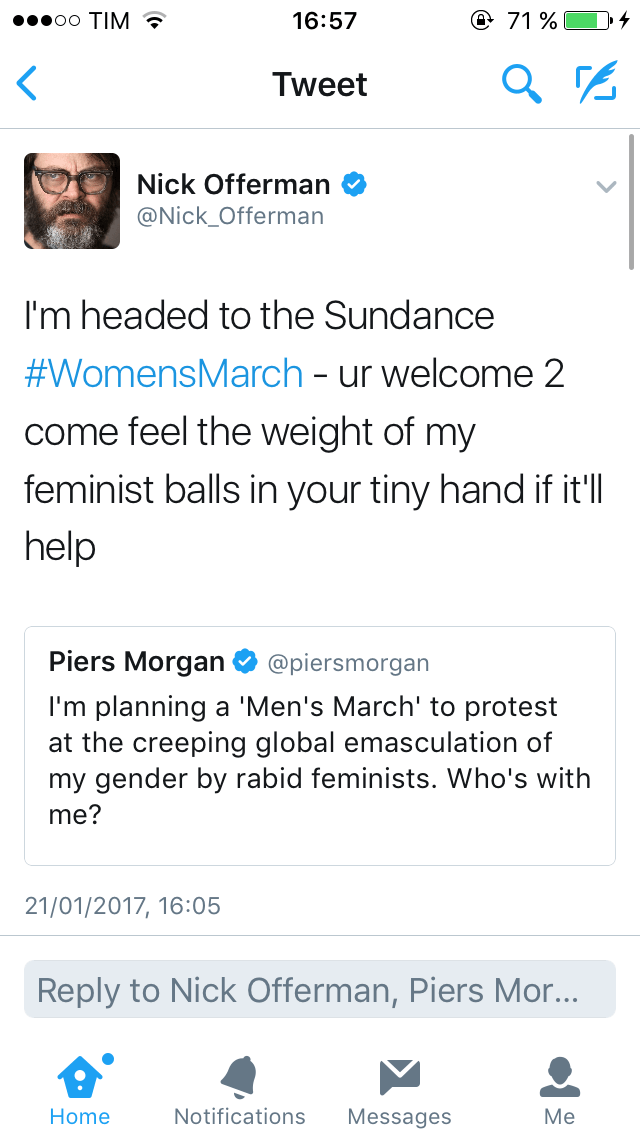Image resolution: width=640 pixels, height=1136 pixels.
Task: Open the quoted Piers Morgan tweet
Action: [x=319, y=760]
